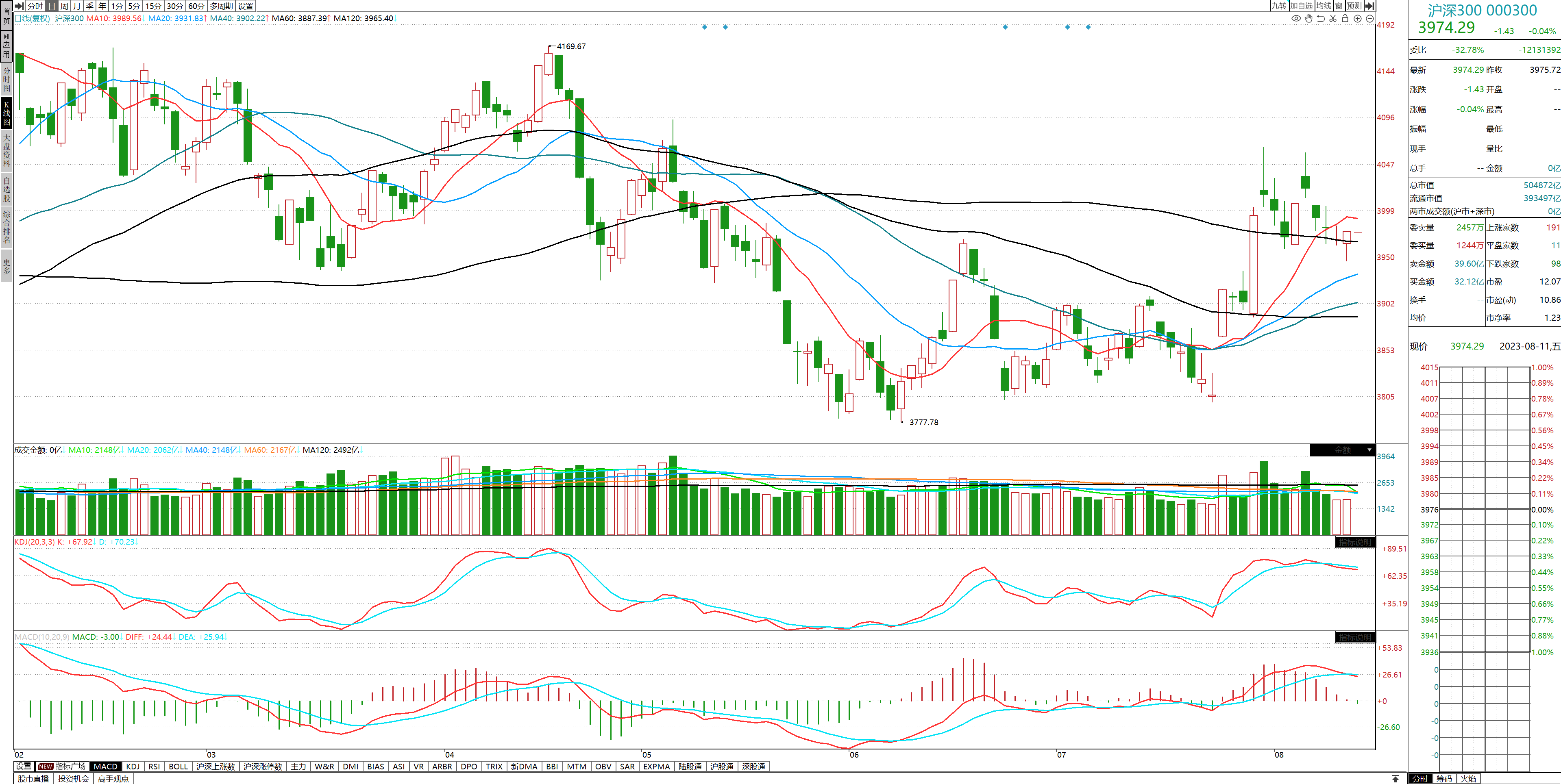Screen dimensions: 1561x784
Task: Open the KDJ panel 指标说明 button
Action: pyautogui.click(x=1355, y=542)
